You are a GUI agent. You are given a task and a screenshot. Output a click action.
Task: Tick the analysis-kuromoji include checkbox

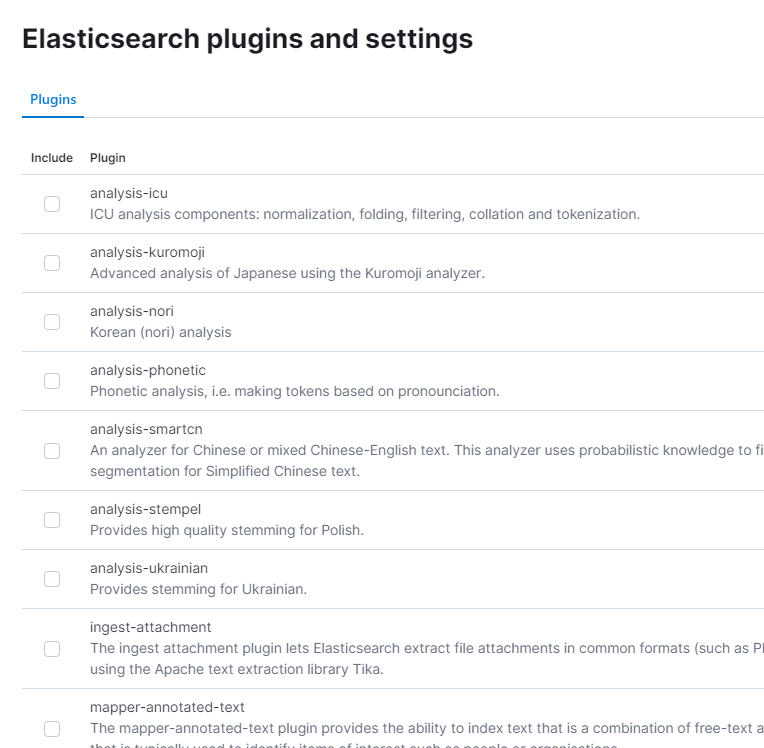(52, 263)
